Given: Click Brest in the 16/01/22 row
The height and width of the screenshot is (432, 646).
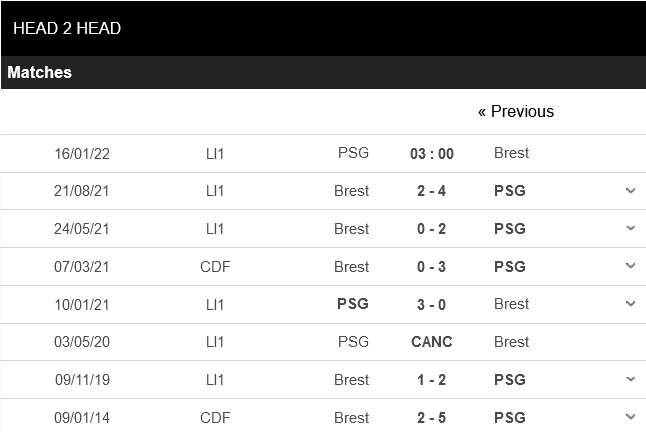Looking at the screenshot, I should coord(511,153).
